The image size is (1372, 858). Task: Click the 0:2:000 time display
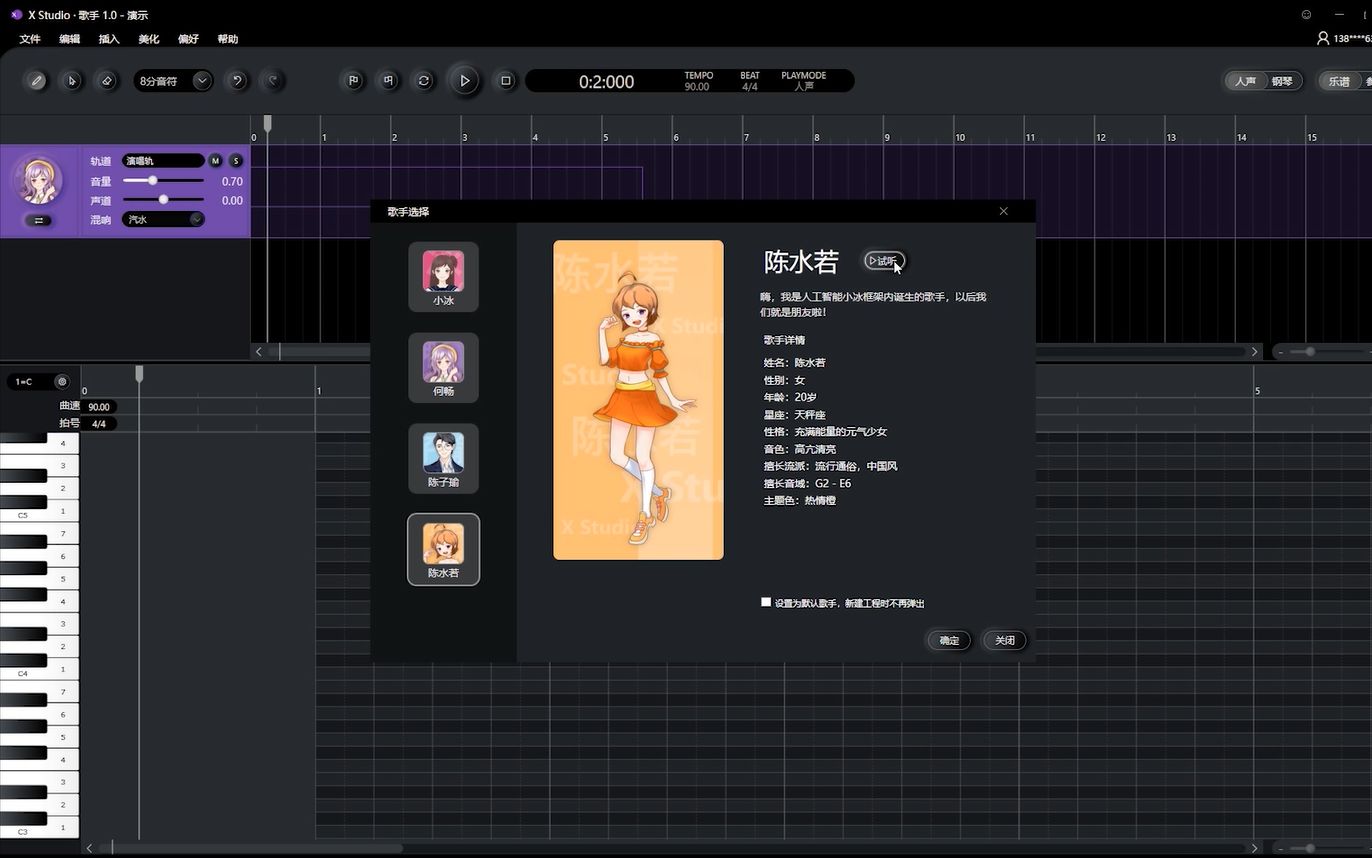pyautogui.click(x=606, y=82)
